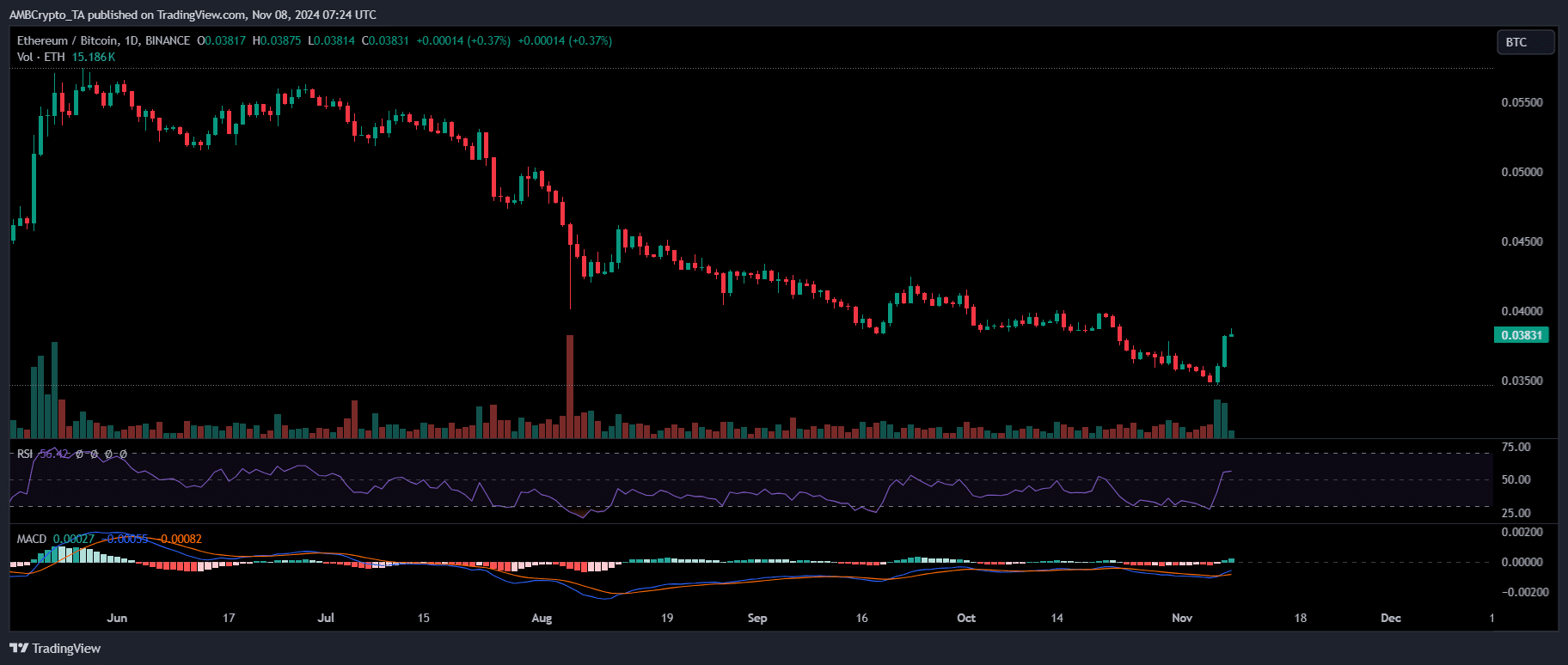Click the Oct label on time axis
This screenshot has width=1568, height=665.
[x=966, y=618]
